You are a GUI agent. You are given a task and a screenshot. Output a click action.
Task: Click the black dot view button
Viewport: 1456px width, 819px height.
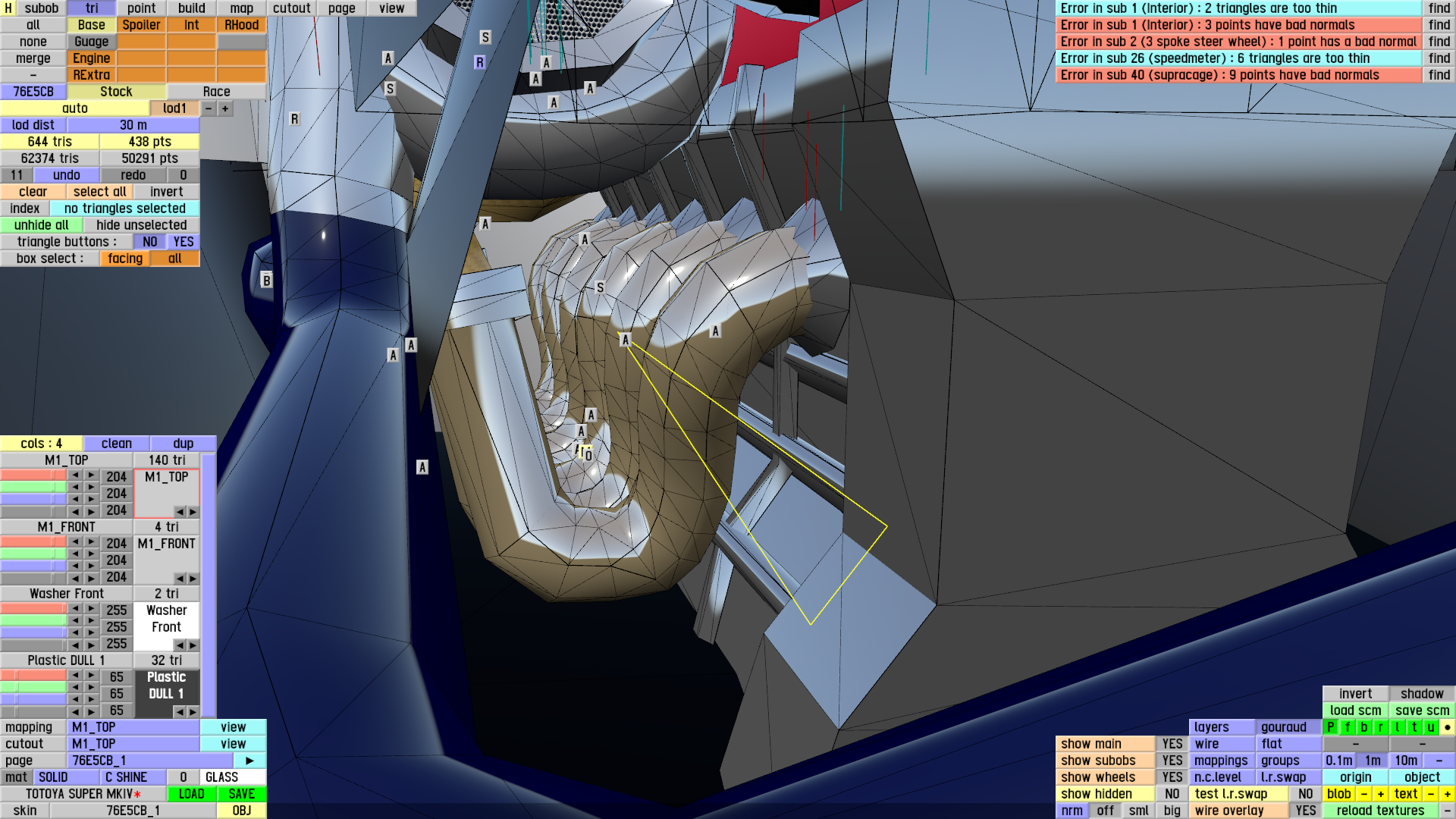coord(1447,727)
